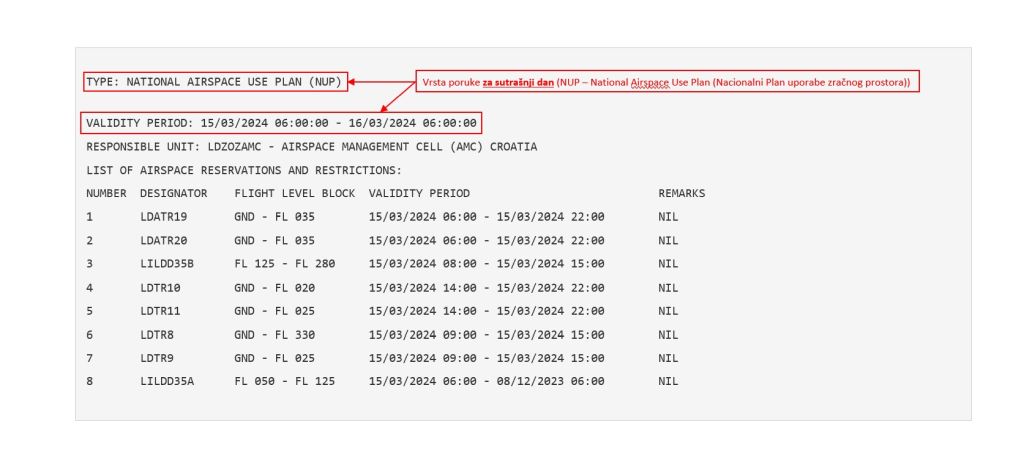The width and height of the screenshot is (1027, 476).
Task: Select the RESPONSIBLE UNIT LDZOZAMC line
Action: pos(311,147)
